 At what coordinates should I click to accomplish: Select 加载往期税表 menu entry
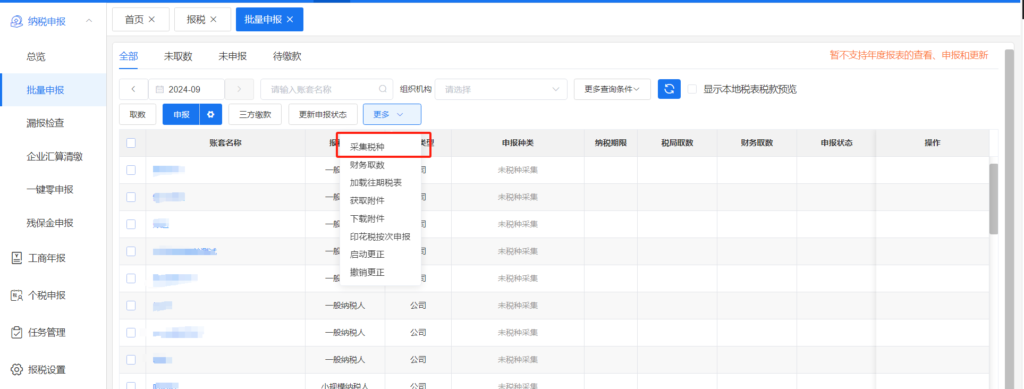tap(376, 183)
